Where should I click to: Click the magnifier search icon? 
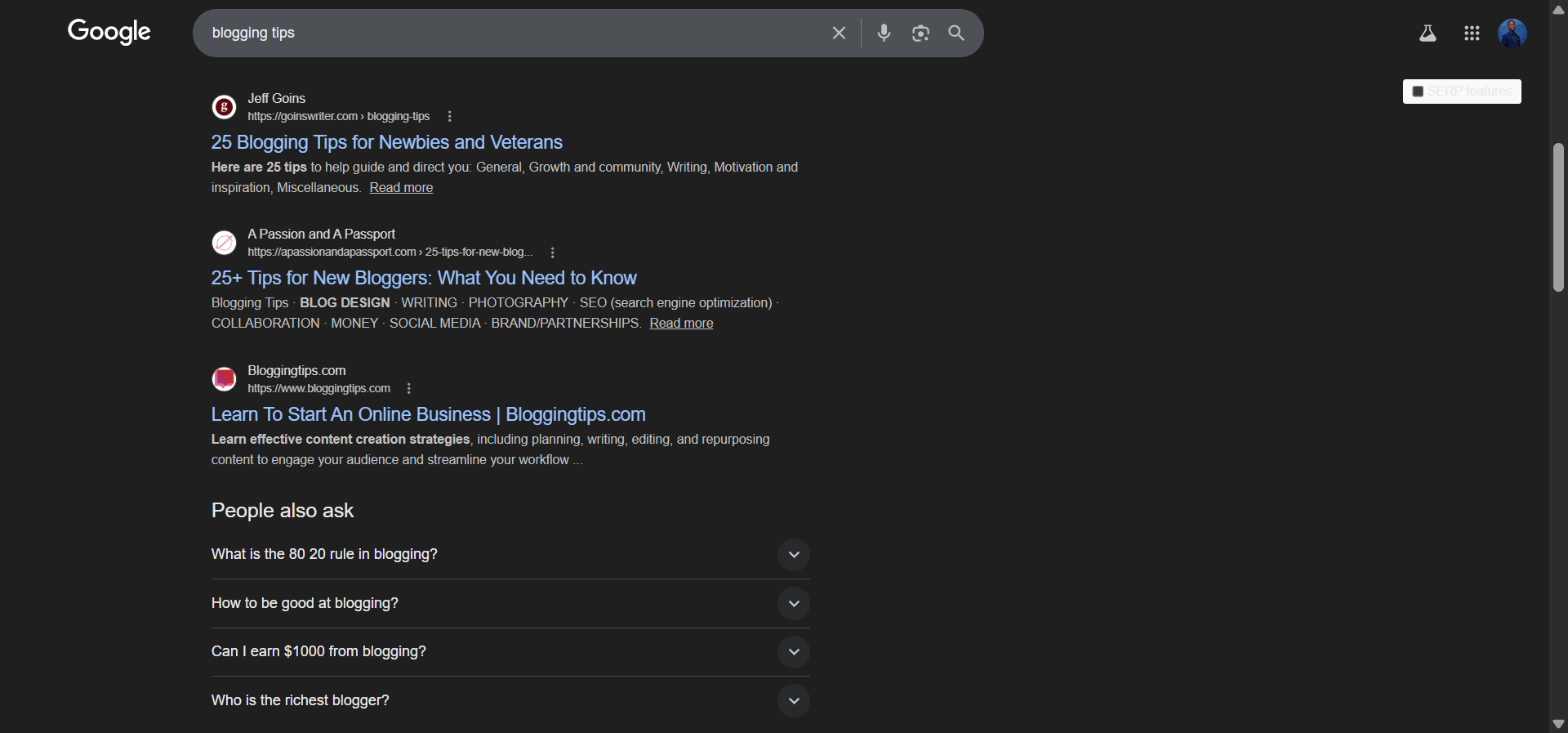coord(956,33)
